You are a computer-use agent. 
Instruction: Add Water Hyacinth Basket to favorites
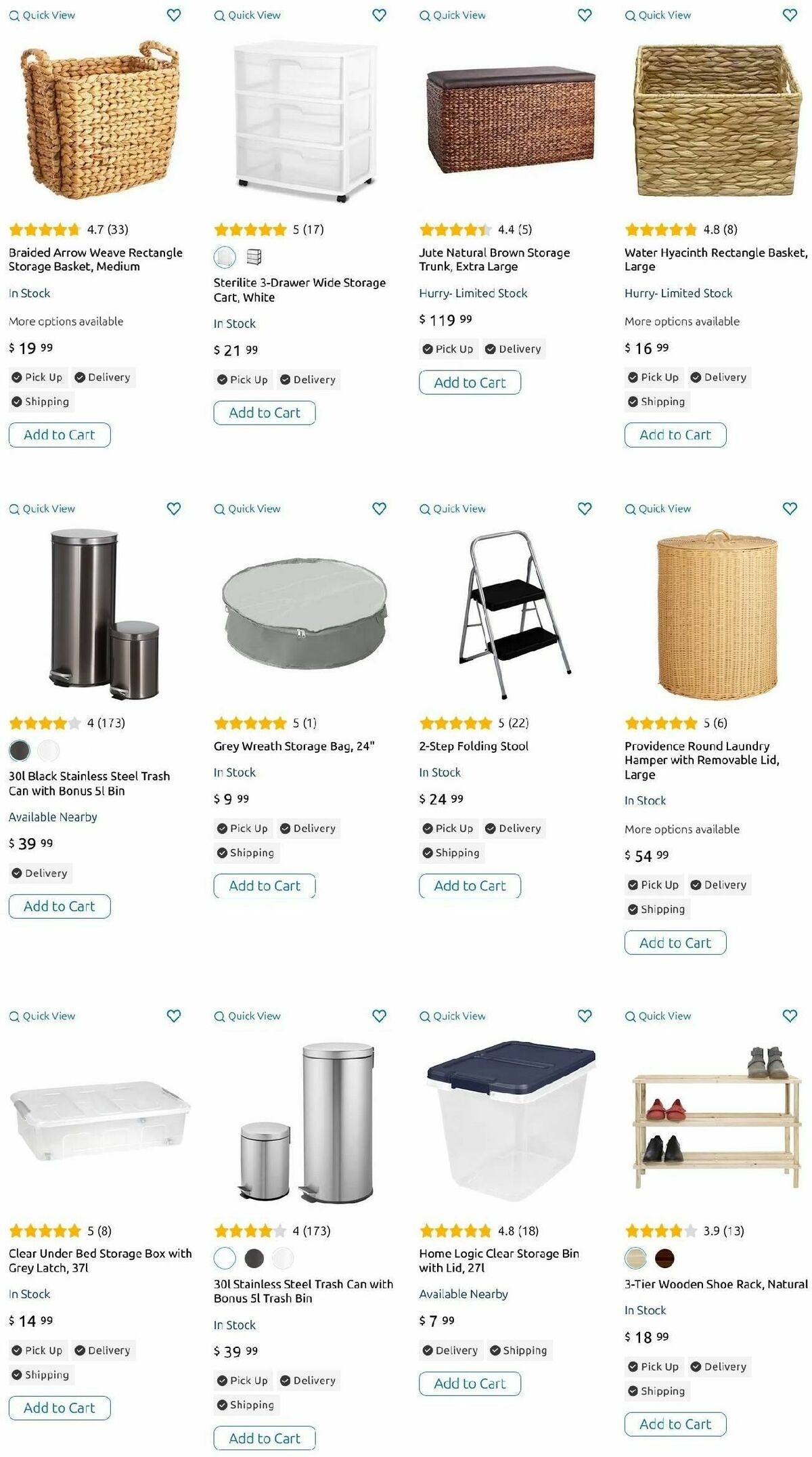790,15
